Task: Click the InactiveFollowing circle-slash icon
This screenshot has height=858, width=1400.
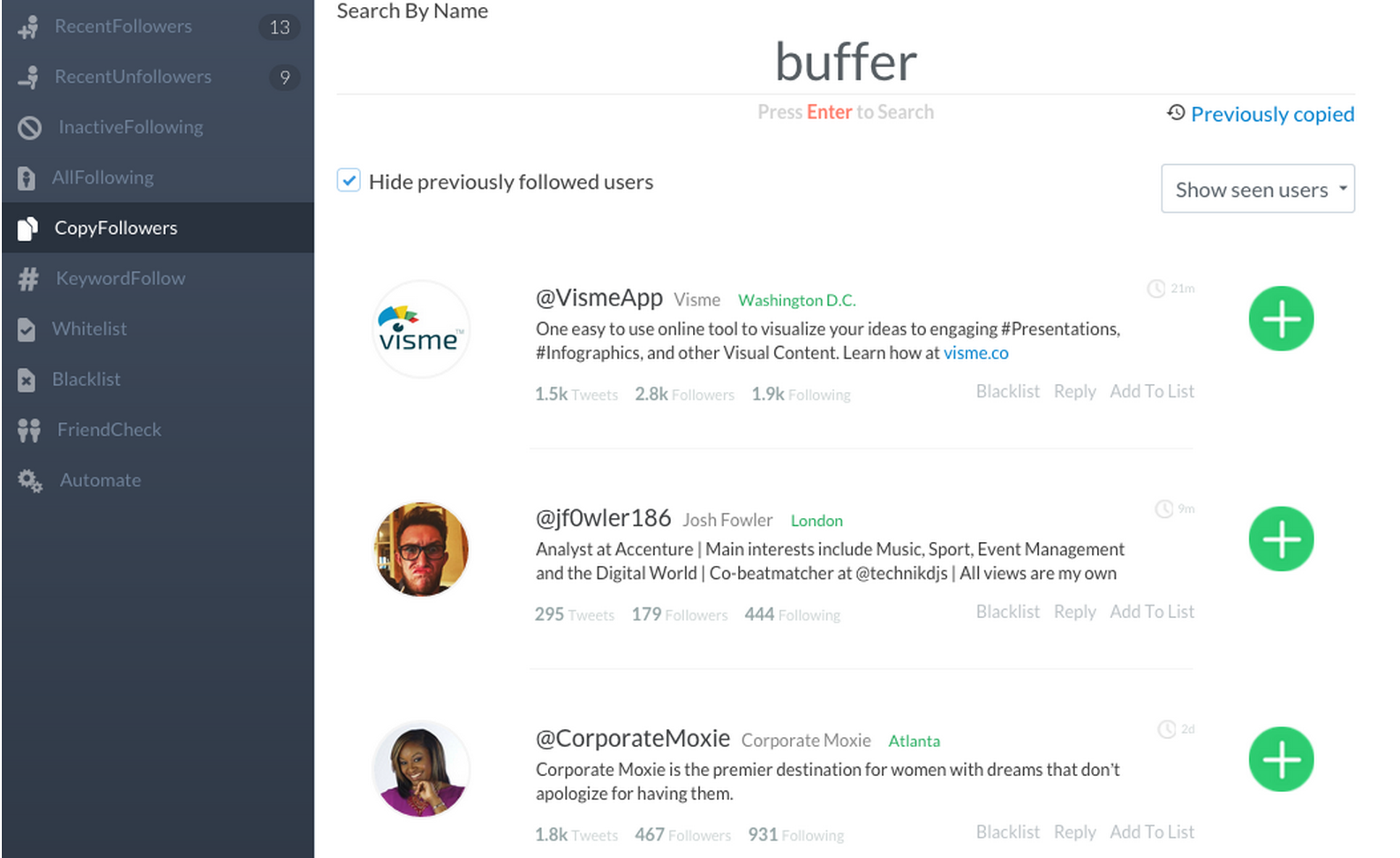Action: coord(29,128)
